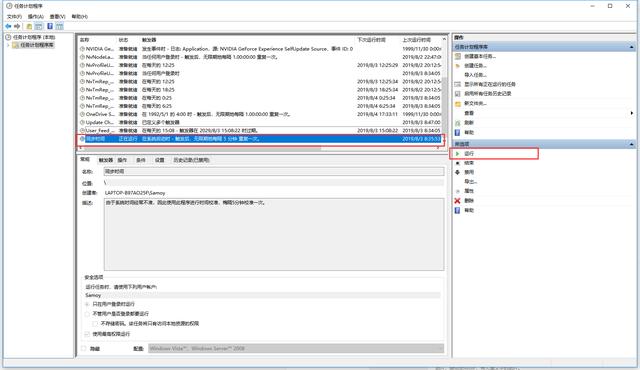This screenshot has width=640, height=370.
Task: Click 导出... in the selected item actions
Action: (x=470, y=182)
